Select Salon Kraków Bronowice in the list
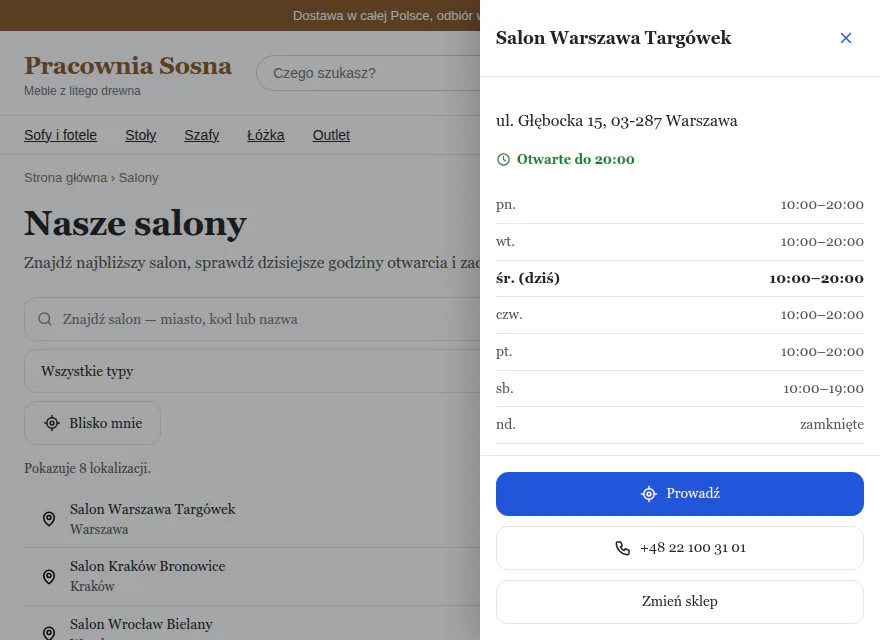Viewport: 880px width, 640px height. (252, 577)
